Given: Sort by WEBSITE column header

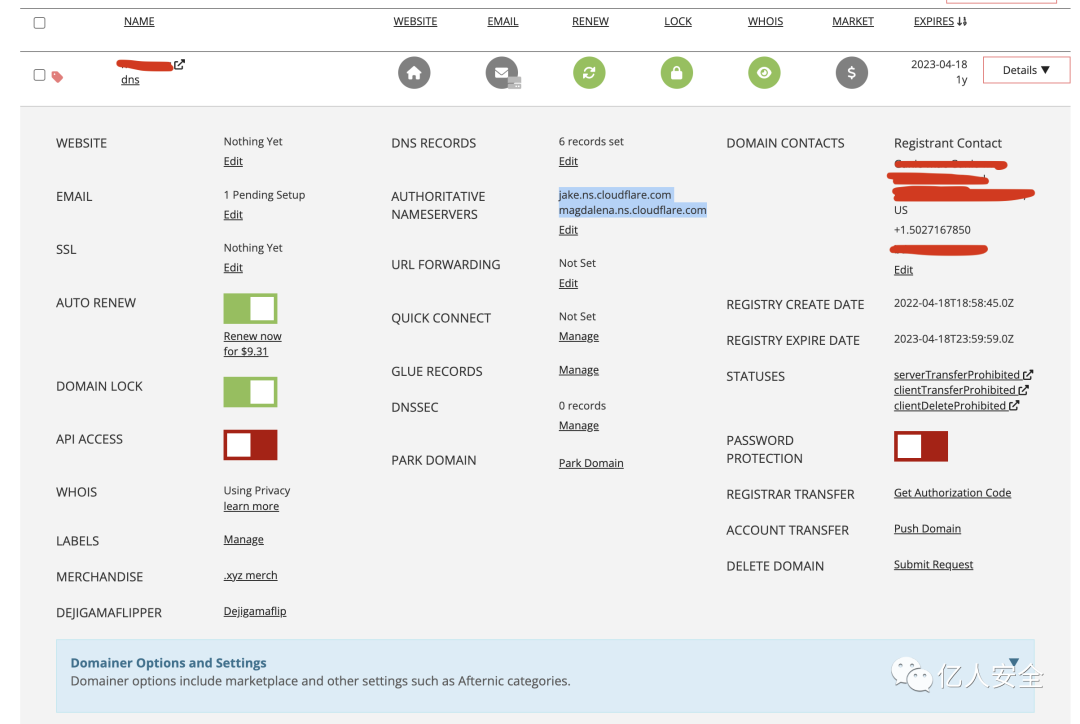Looking at the screenshot, I should click(415, 21).
